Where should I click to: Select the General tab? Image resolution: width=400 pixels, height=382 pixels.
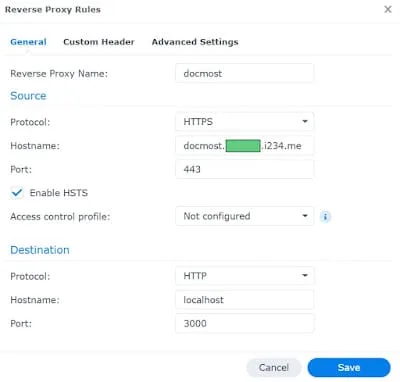click(x=28, y=42)
